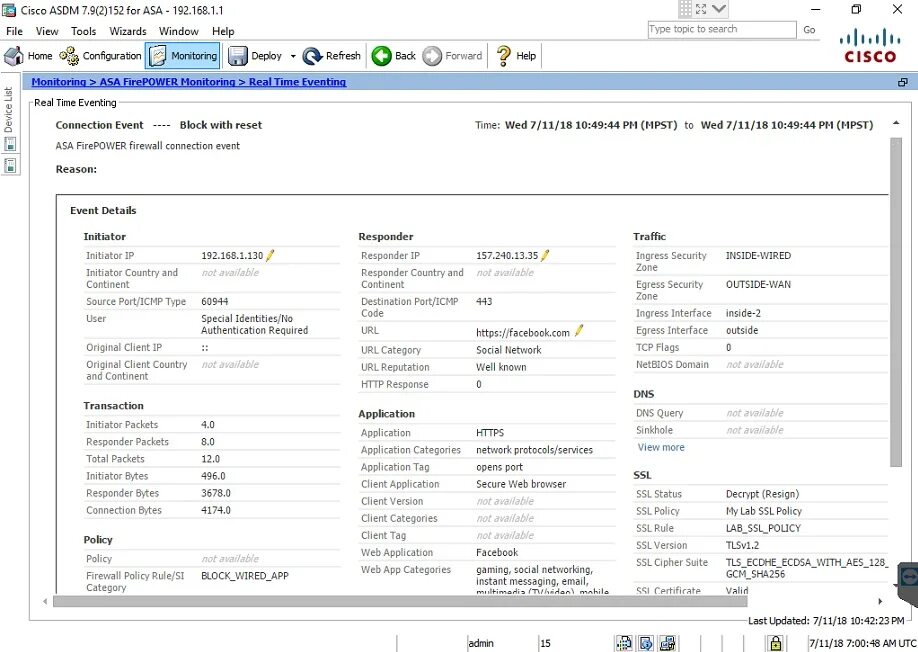The image size is (918, 652).
Task: Click the third status bar monitor icon
Action: (667, 643)
